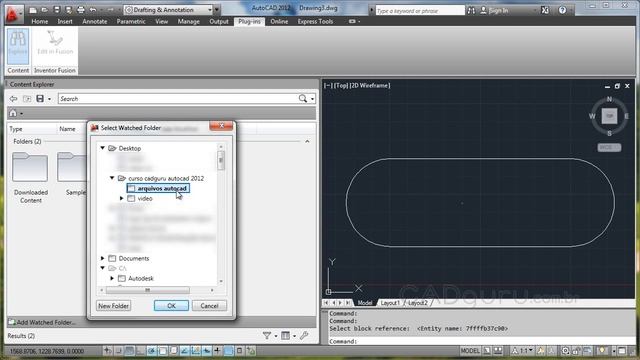Switch to the Layout1 tab
This screenshot has width=640, height=360.
(x=390, y=303)
